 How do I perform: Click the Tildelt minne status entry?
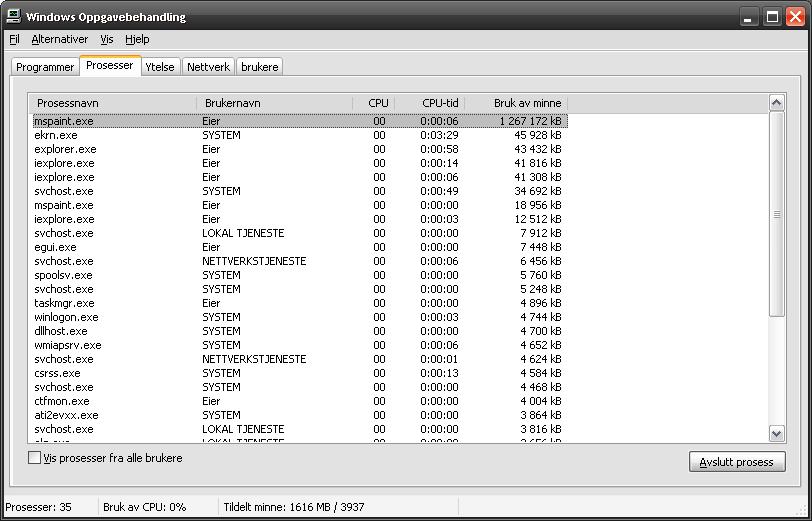tap(294, 507)
